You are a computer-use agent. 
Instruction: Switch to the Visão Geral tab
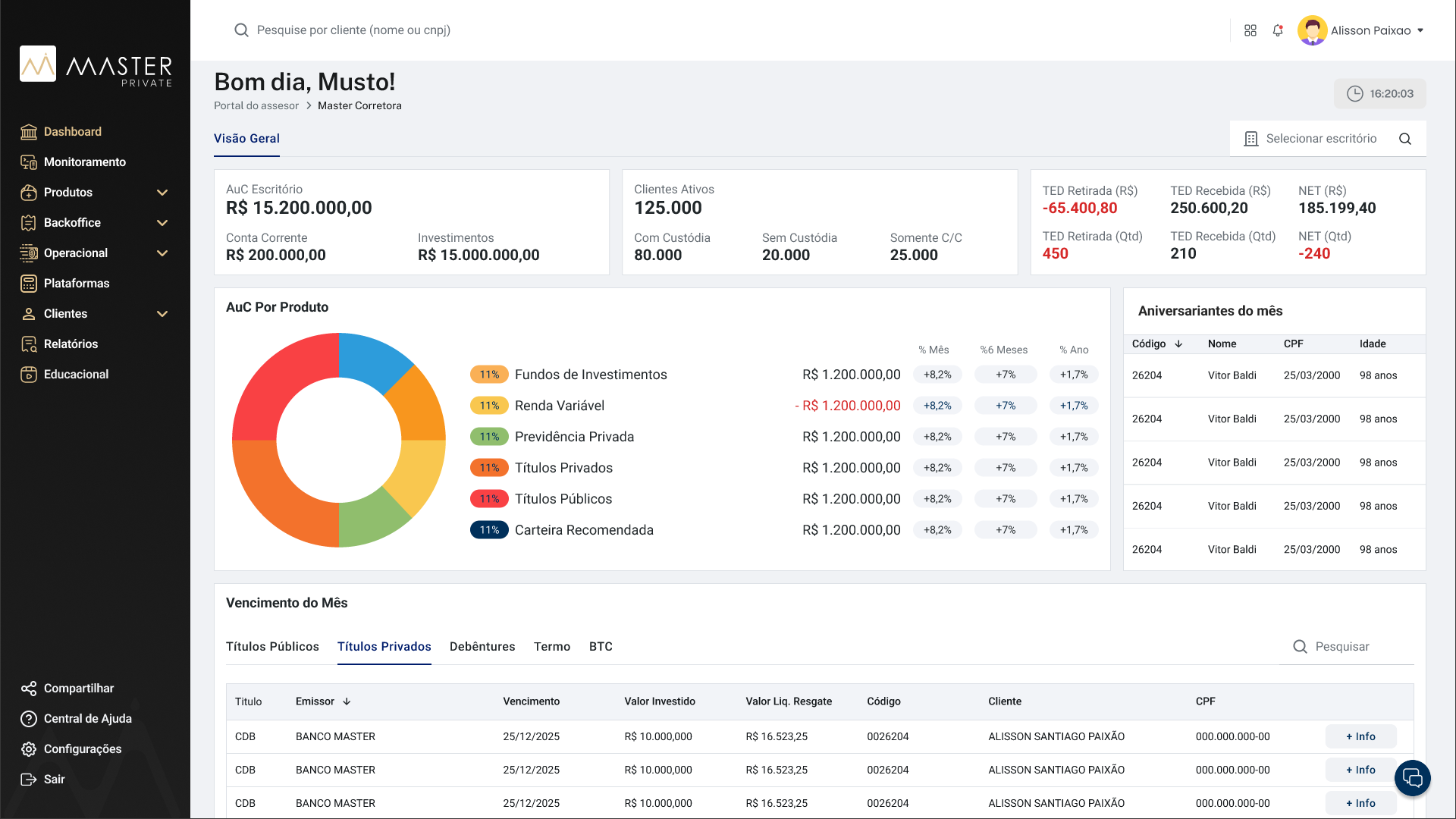pyautogui.click(x=246, y=139)
